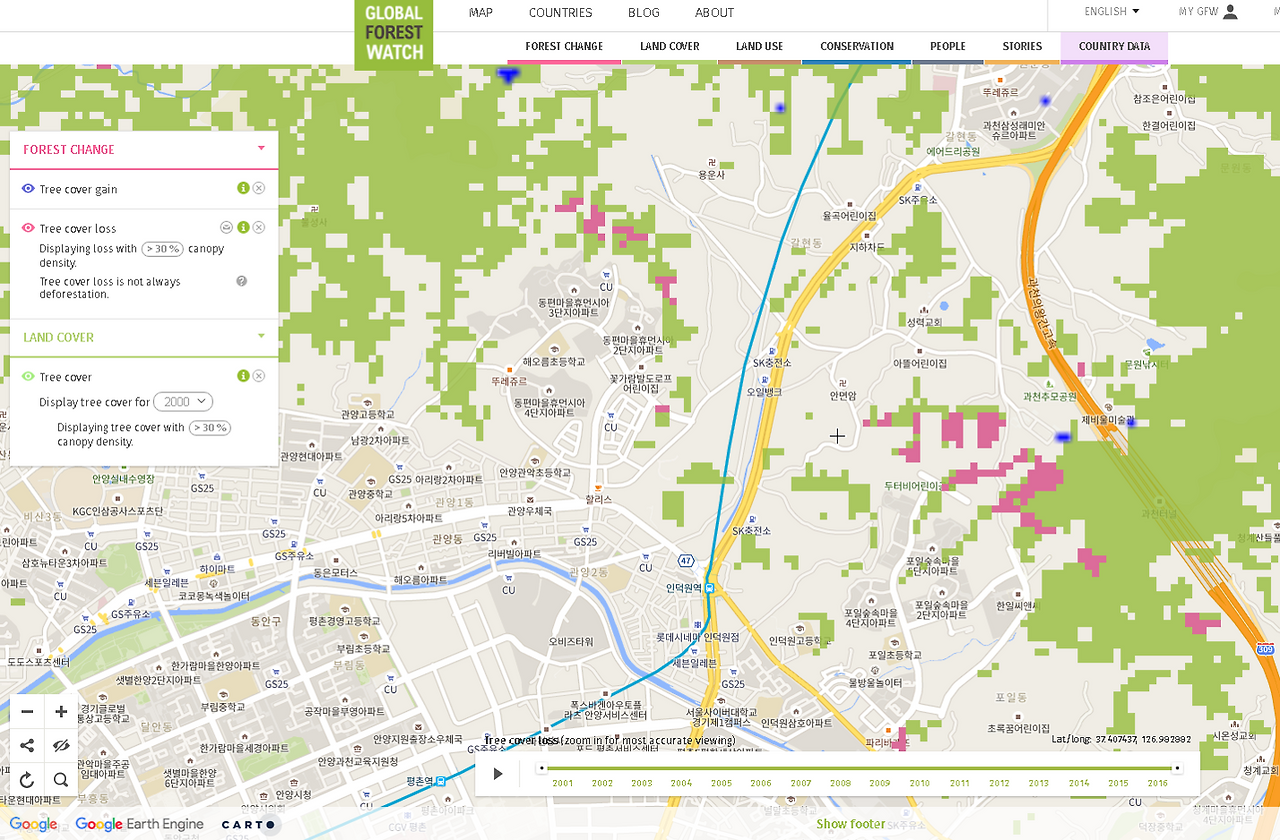This screenshot has width=1280, height=840.
Task: Jump to 2005 on the timeline
Action: click(x=721, y=783)
